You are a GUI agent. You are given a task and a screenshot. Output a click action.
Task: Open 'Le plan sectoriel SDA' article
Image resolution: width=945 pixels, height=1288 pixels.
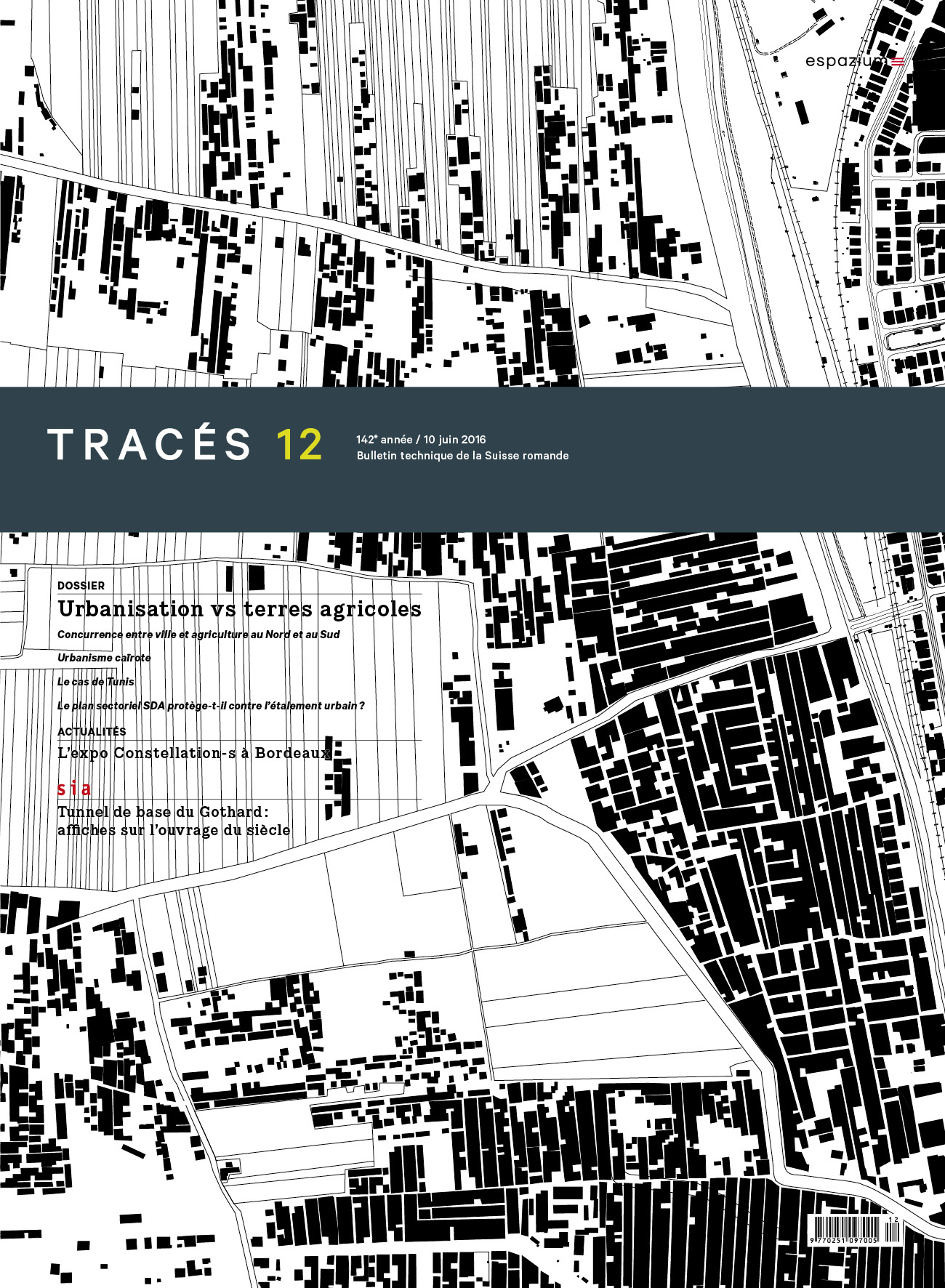pos(211,706)
